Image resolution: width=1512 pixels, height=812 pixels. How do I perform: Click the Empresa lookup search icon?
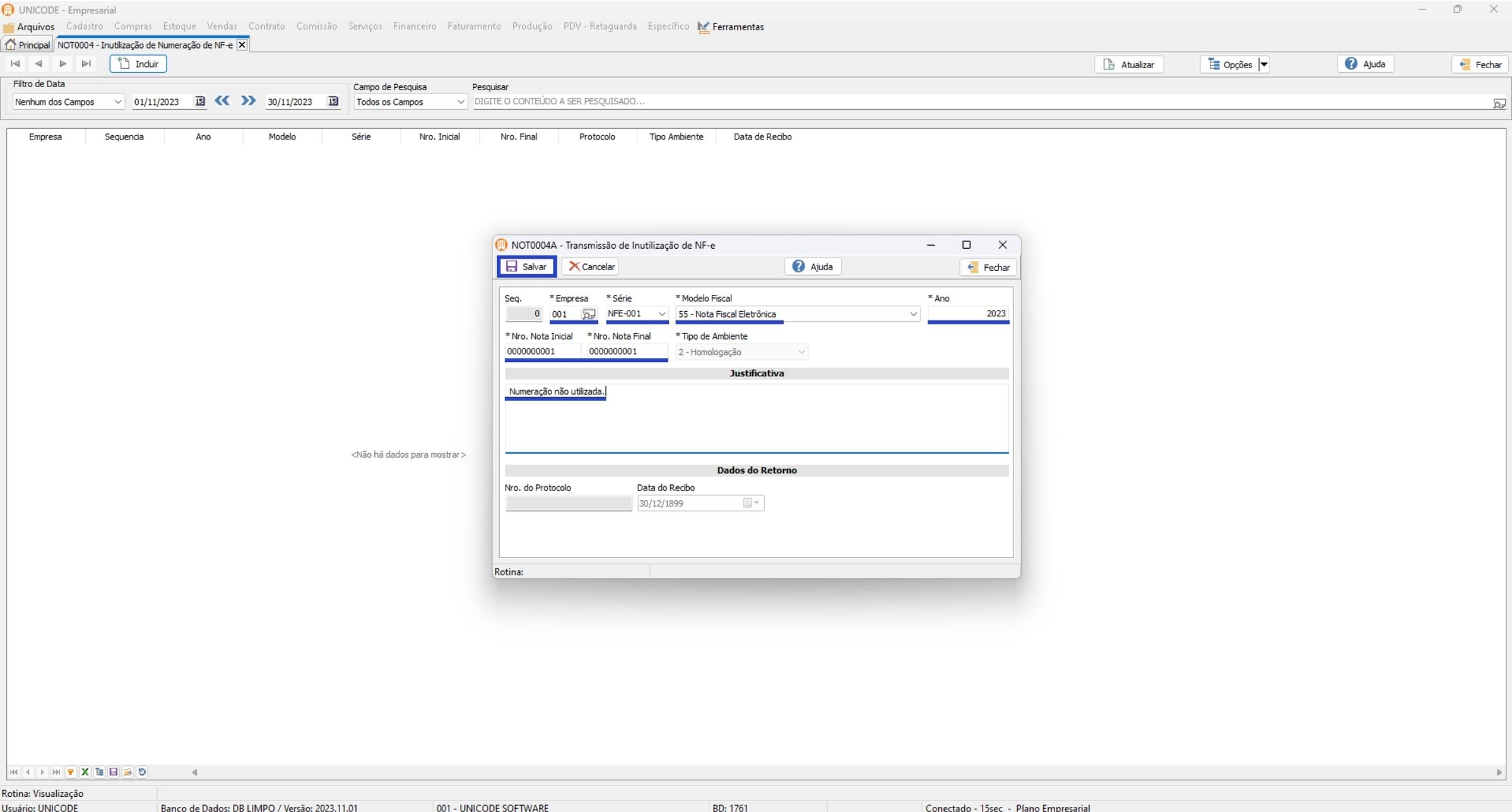click(588, 314)
